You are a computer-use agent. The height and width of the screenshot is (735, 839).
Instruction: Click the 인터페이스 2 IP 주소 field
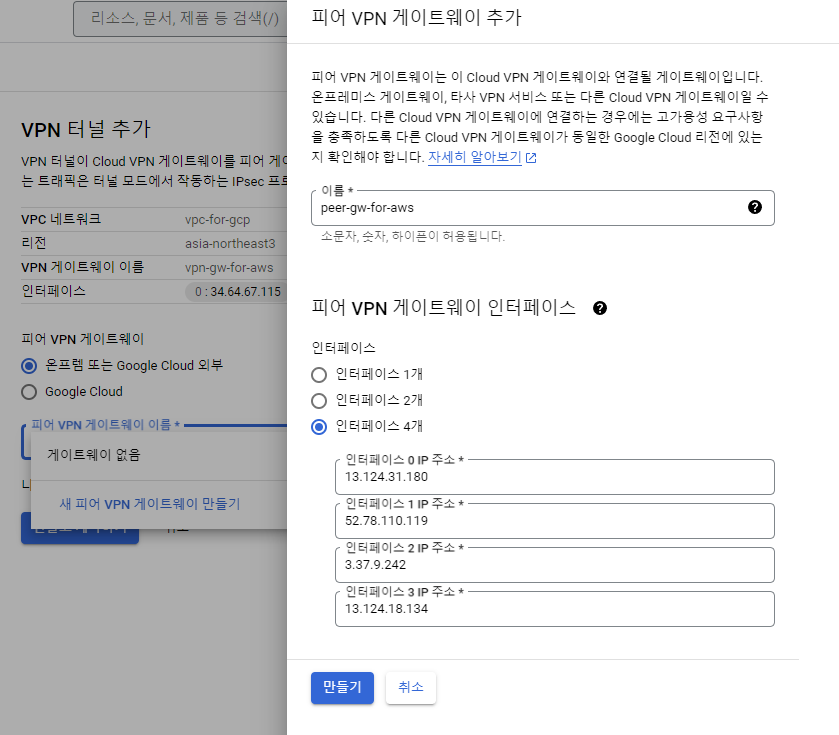[x=554, y=564]
